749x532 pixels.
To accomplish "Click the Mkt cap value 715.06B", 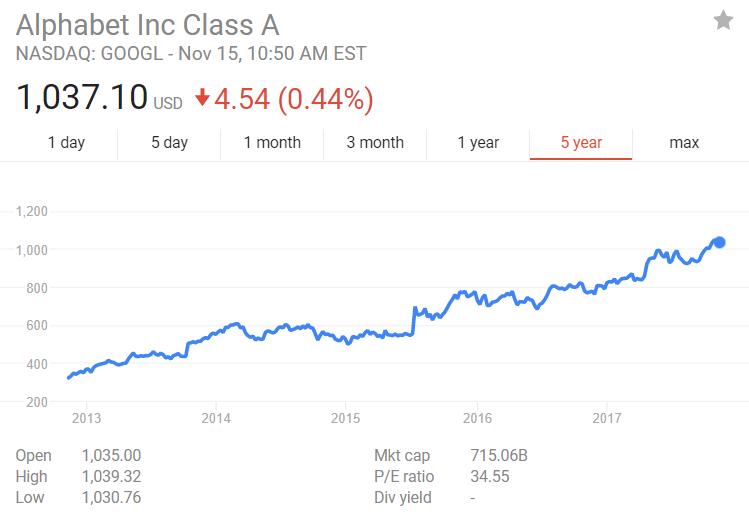I will [x=498, y=456].
